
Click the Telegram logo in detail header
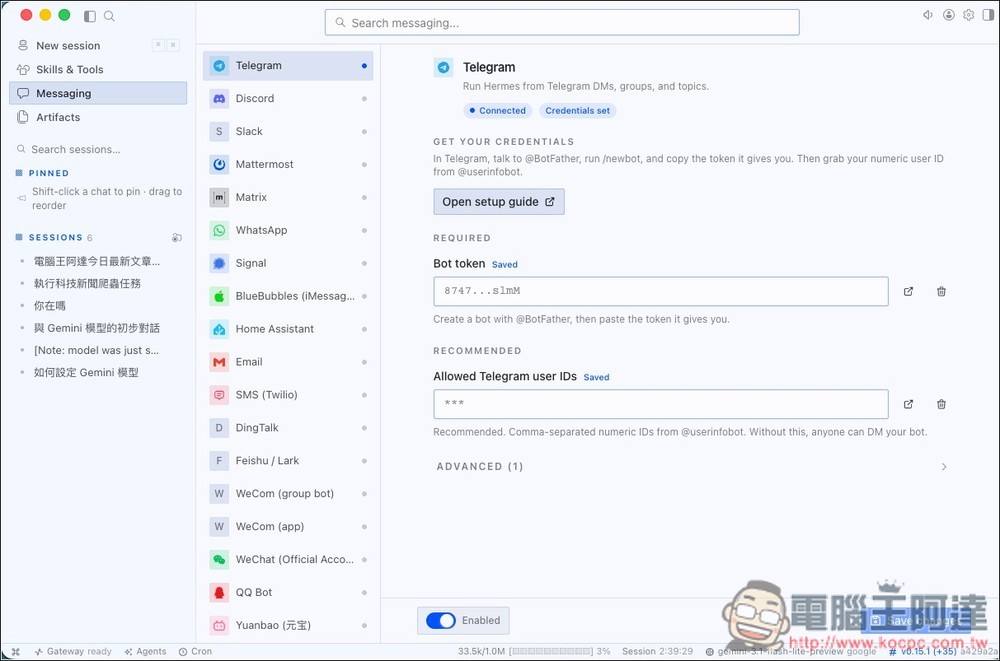[443, 68]
